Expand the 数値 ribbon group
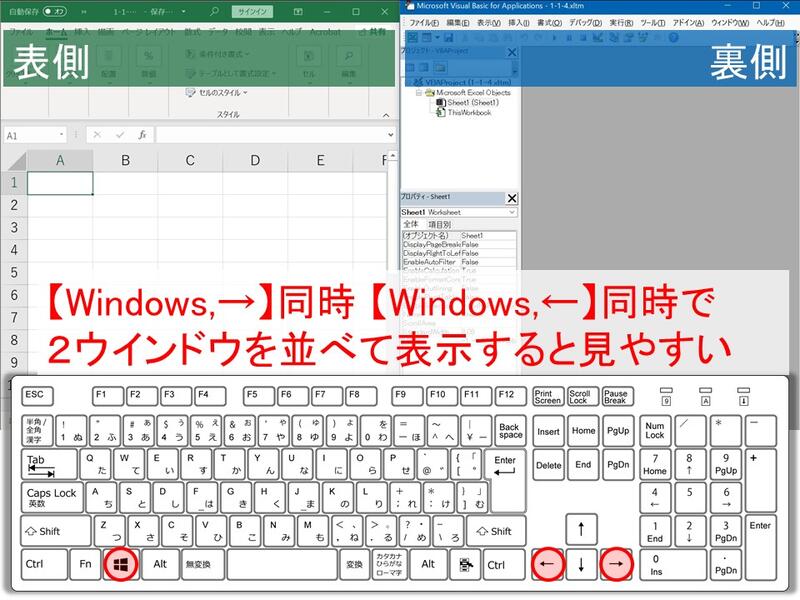 (x=148, y=63)
